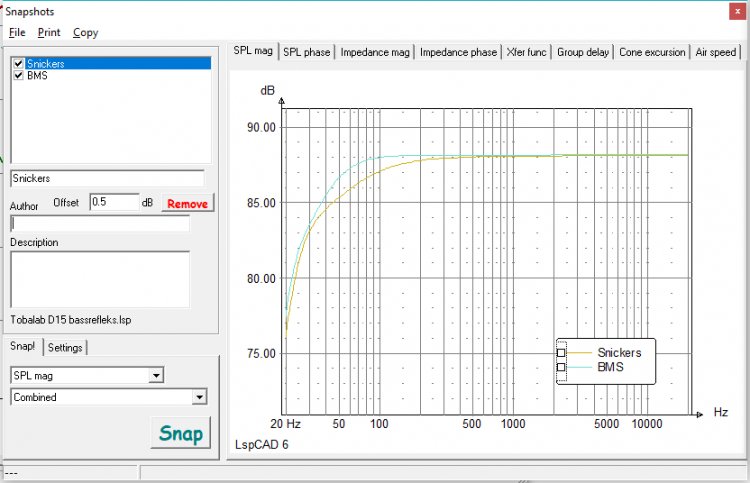750x483 pixels.
Task: Click the Description text box
Action: click(99, 278)
